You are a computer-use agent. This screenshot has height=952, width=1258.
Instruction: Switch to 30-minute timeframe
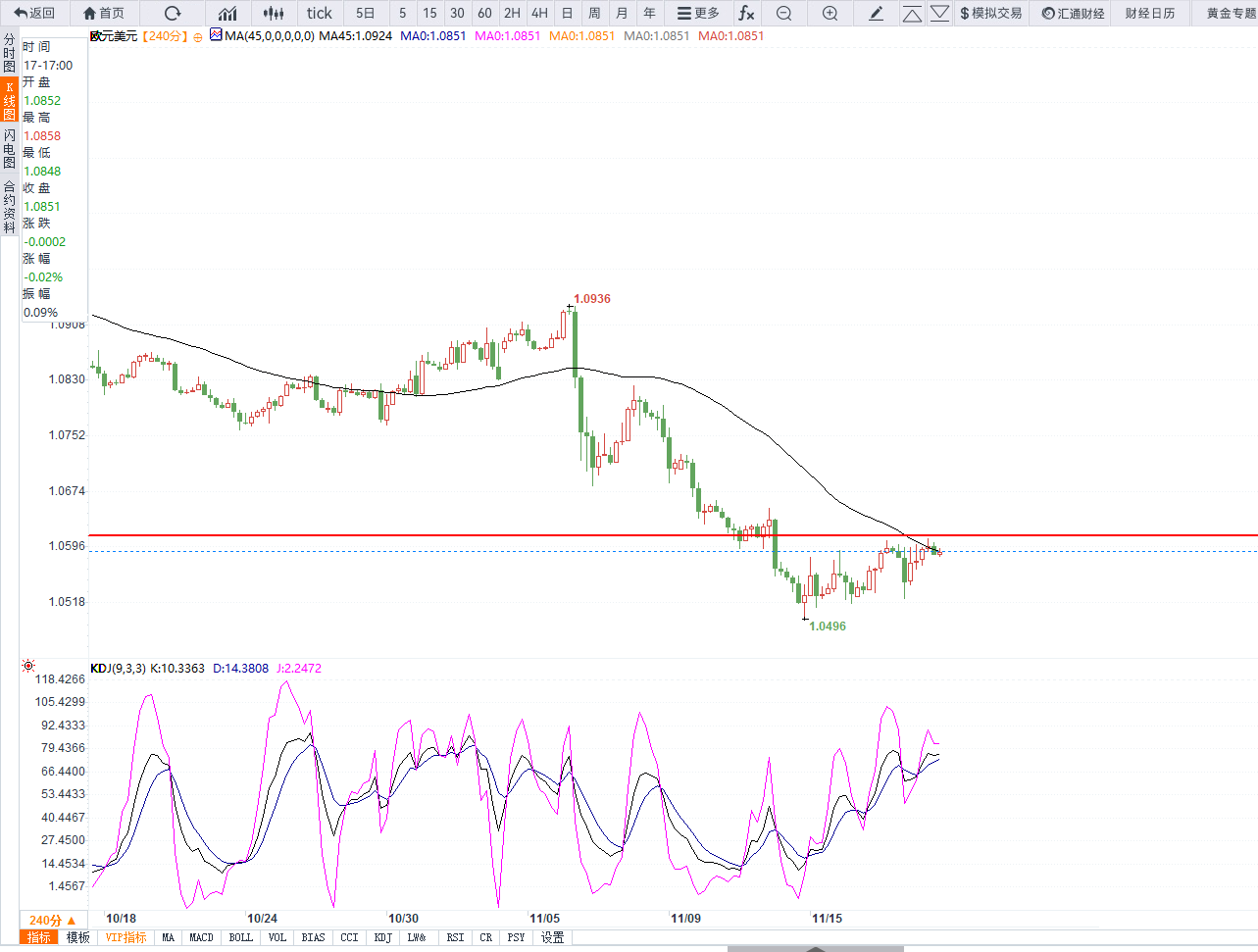pos(457,13)
